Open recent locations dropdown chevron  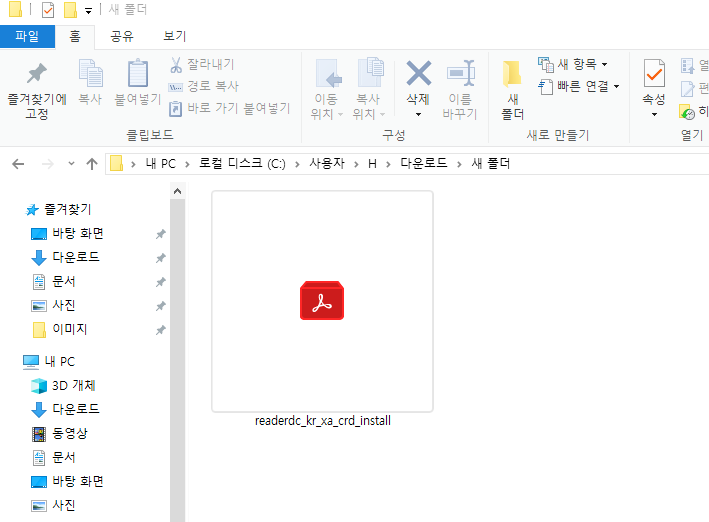click(x=71, y=164)
